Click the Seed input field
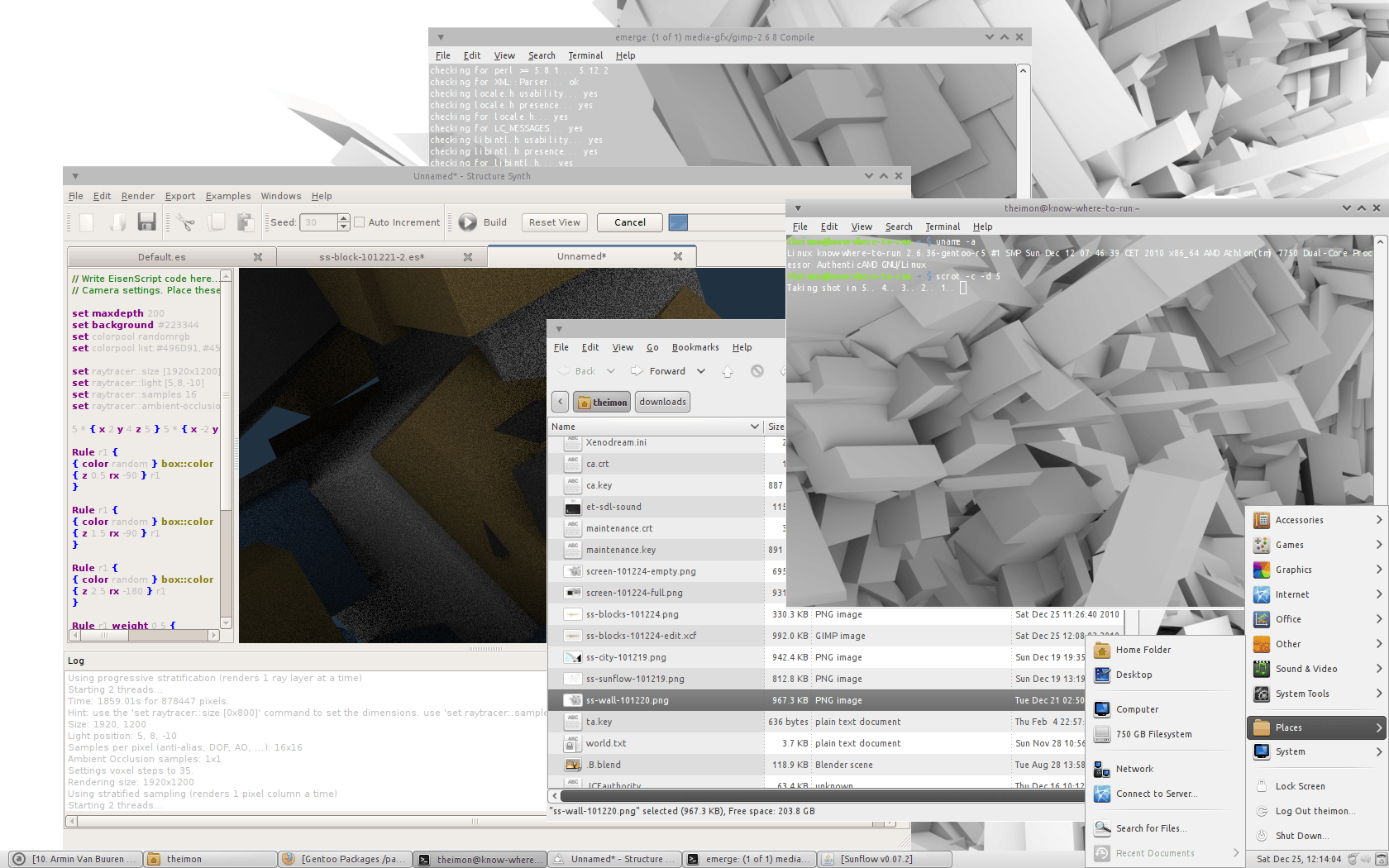Viewport: 1389px width, 868px height. coord(318,222)
